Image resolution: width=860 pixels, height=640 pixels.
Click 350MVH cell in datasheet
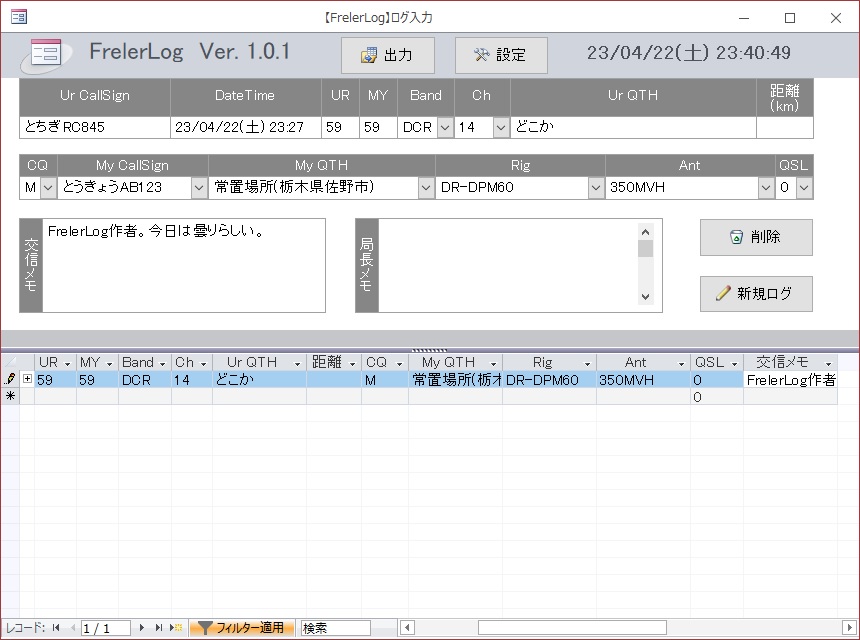pos(643,380)
